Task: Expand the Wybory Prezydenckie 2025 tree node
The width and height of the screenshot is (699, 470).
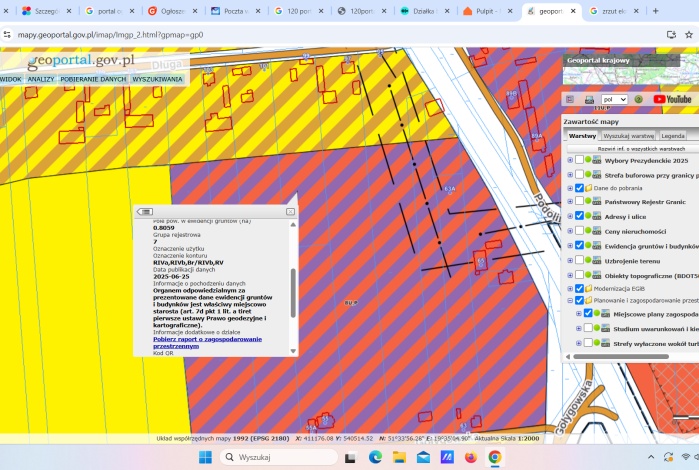Action: coord(570,160)
